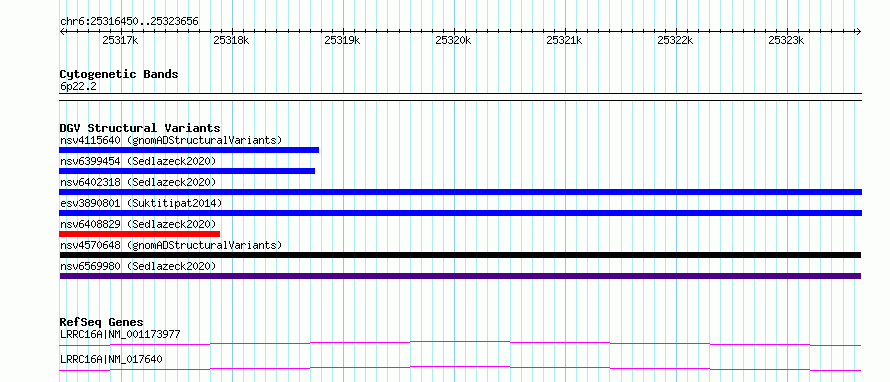Open the nsv6399454 (Sedlazeck2020) label

138,161
